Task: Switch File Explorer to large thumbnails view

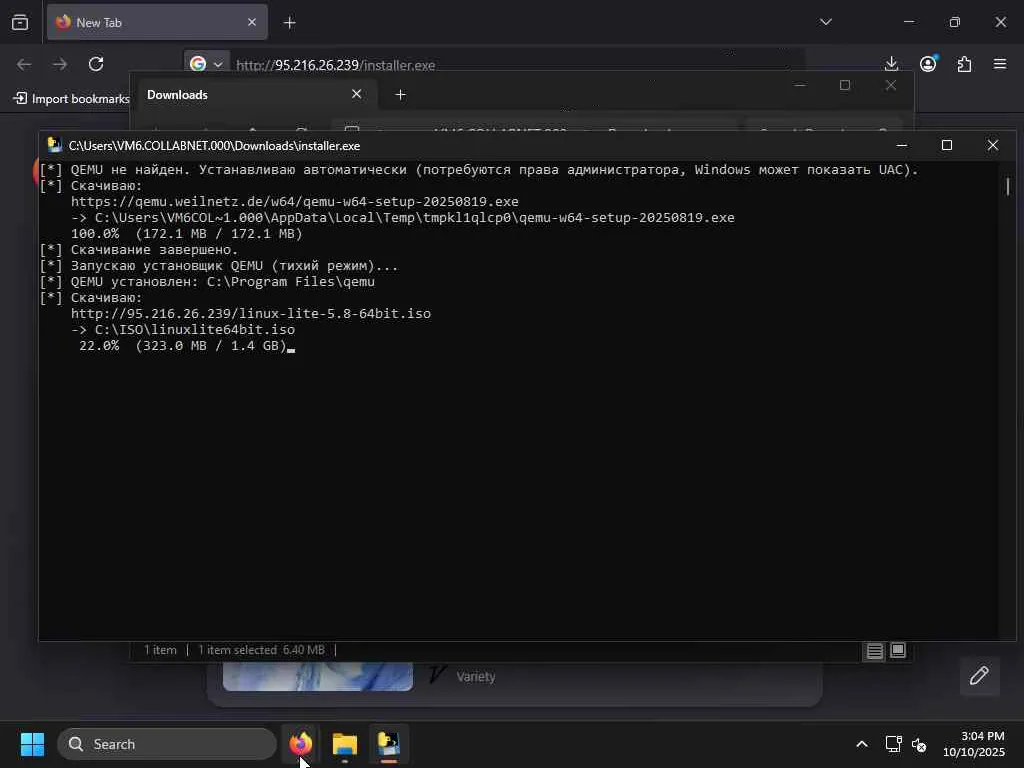Action: pos(898,650)
